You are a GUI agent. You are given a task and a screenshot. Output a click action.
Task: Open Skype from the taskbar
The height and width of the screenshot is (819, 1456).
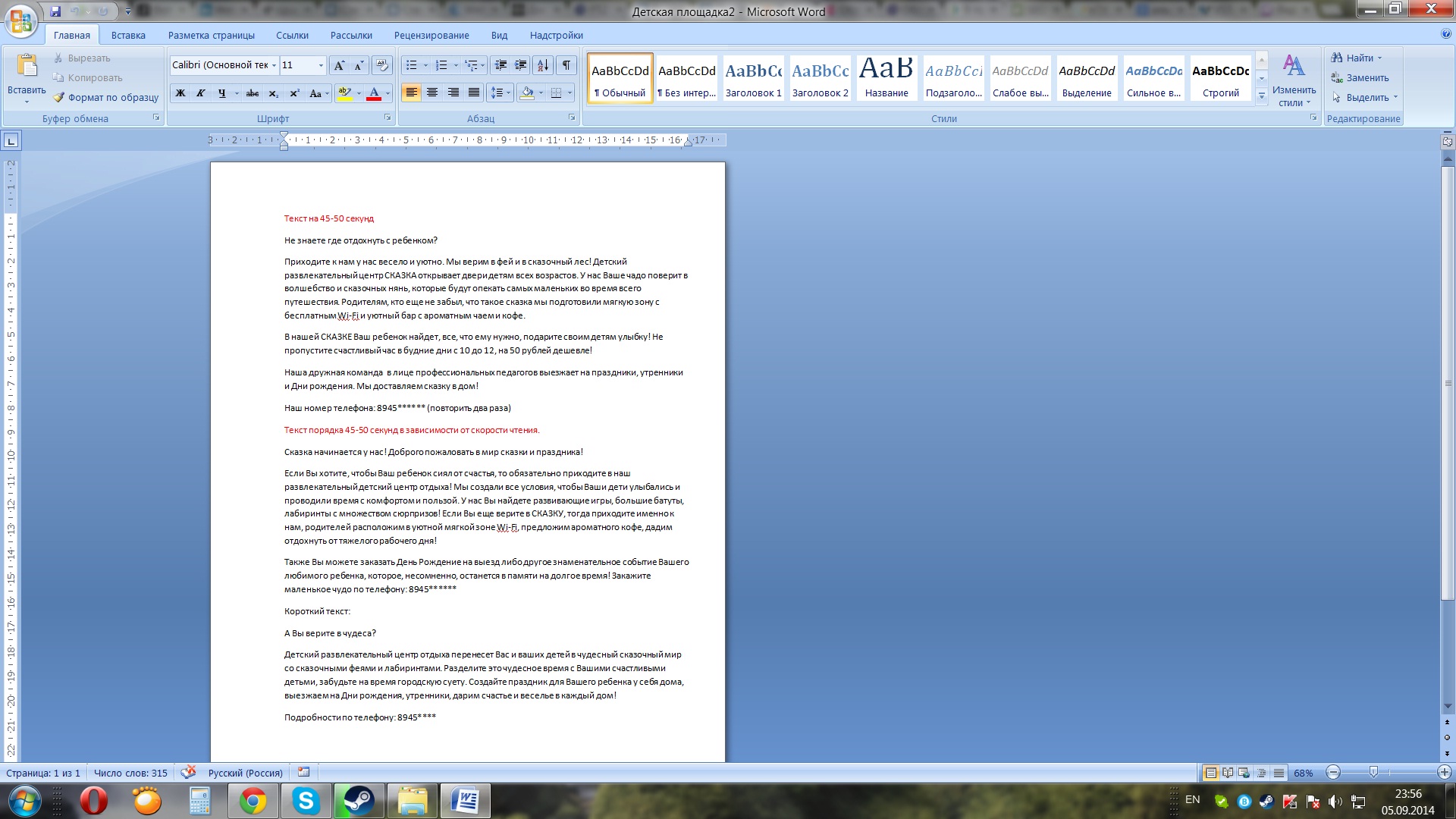pos(306,801)
